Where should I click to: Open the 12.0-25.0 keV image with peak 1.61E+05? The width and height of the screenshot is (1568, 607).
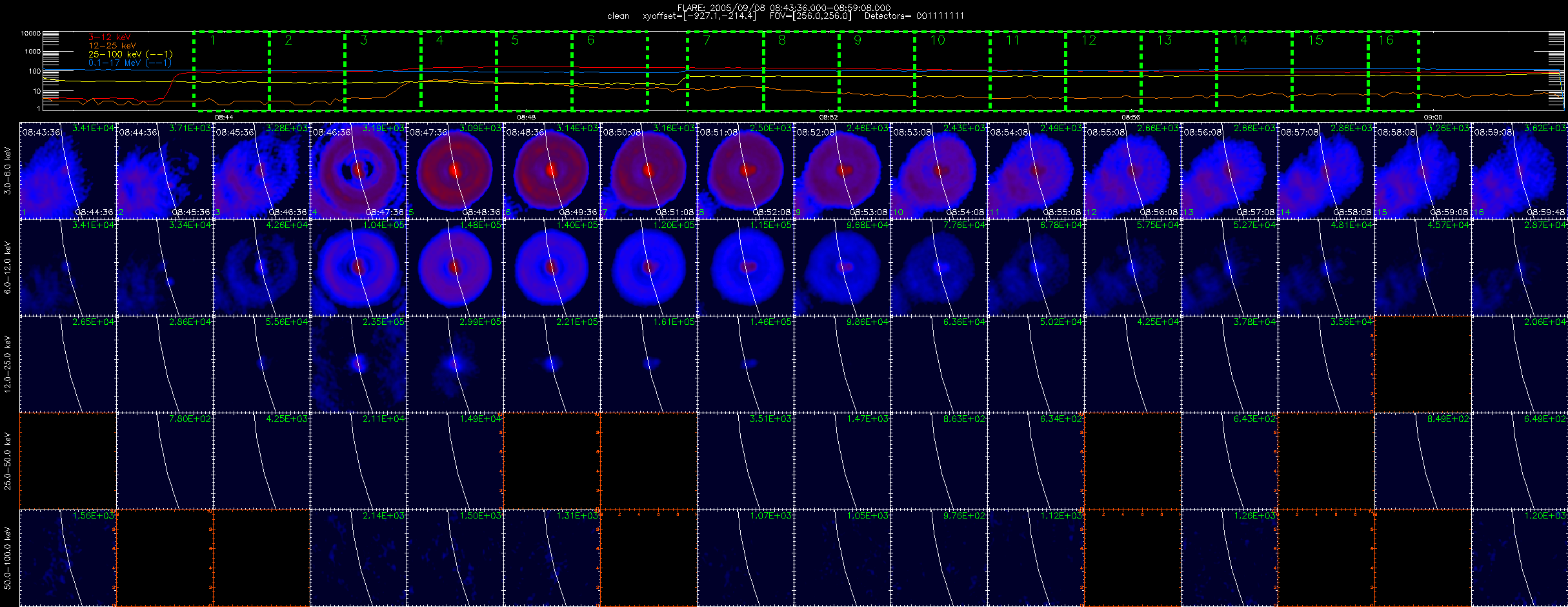(x=648, y=364)
